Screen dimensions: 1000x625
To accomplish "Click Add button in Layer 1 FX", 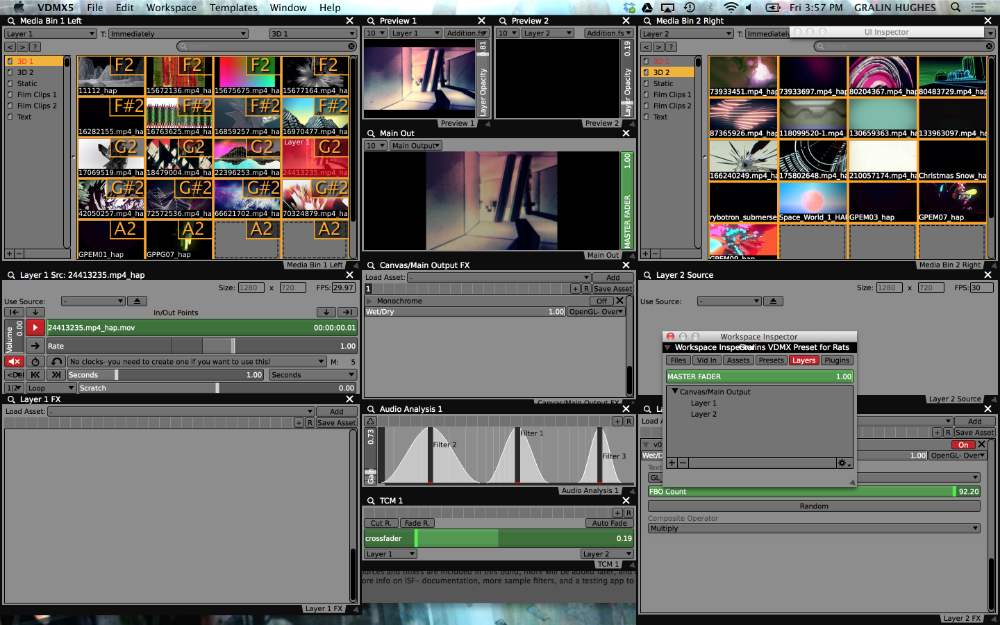I will click(336, 411).
